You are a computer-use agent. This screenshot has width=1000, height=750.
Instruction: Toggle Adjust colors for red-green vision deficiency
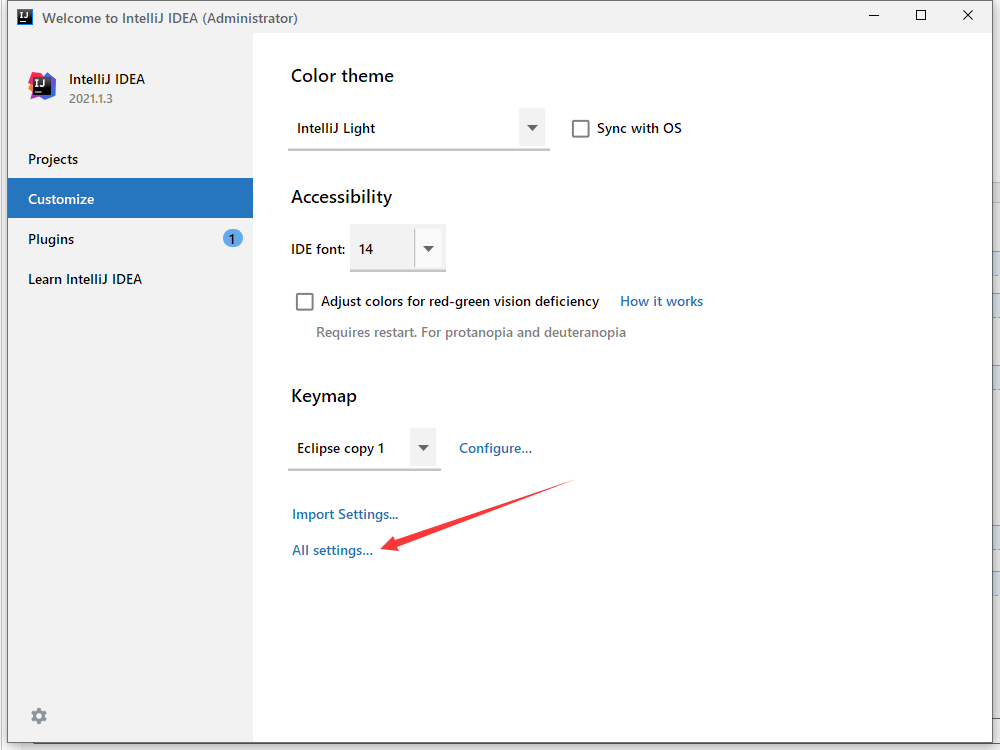click(x=305, y=302)
